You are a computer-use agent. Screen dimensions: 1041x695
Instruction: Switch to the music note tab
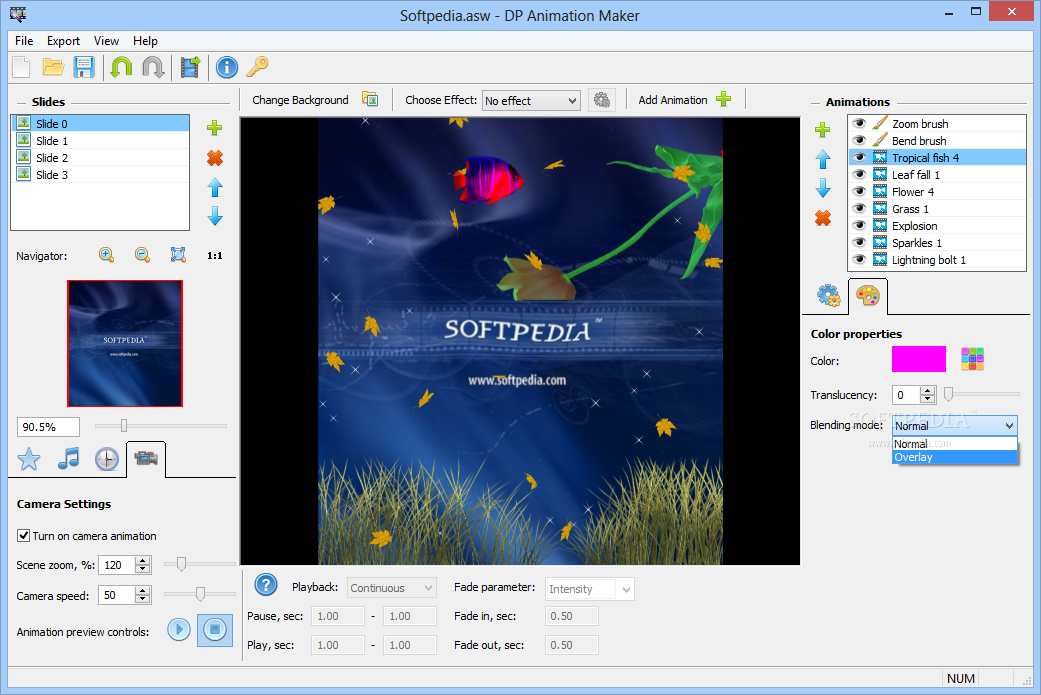pos(68,459)
